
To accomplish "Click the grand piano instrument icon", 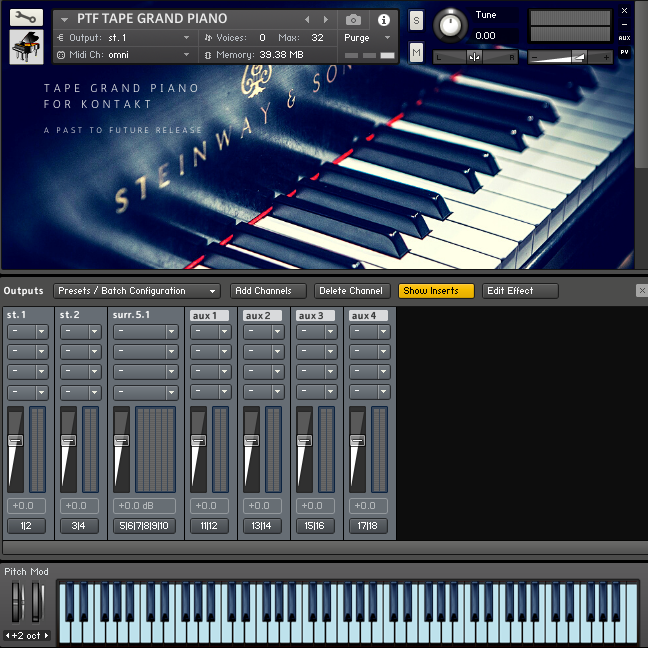I will tap(26, 48).
